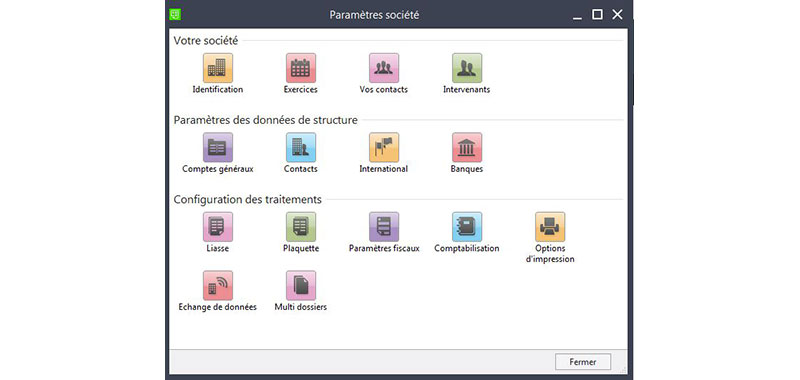
Task: Open Options d'impression printer icon
Action: coord(550,227)
